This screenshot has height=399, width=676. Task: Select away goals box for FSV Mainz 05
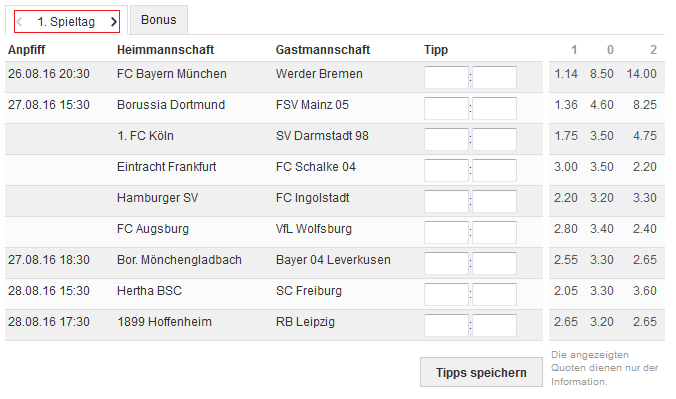point(494,108)
